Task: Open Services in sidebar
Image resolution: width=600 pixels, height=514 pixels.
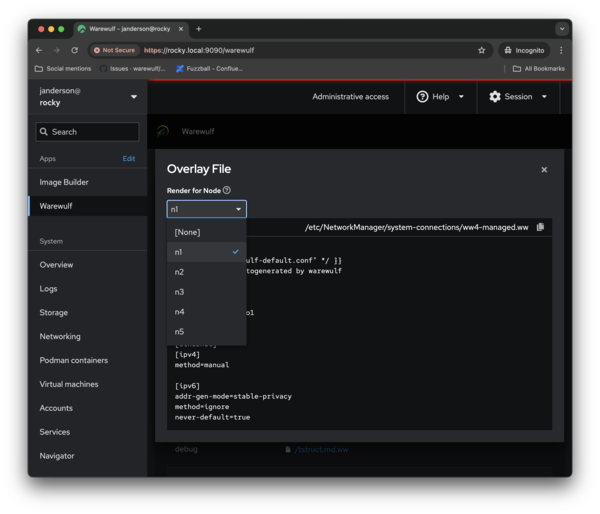Action: [88, 432]
